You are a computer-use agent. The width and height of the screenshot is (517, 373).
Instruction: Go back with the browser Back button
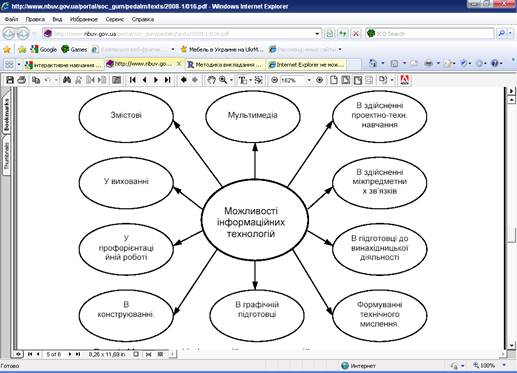coord(9,34)
